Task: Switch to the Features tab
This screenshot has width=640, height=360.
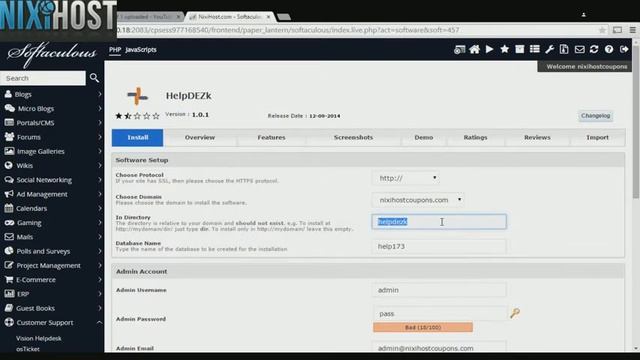Action: coord(271,138)
